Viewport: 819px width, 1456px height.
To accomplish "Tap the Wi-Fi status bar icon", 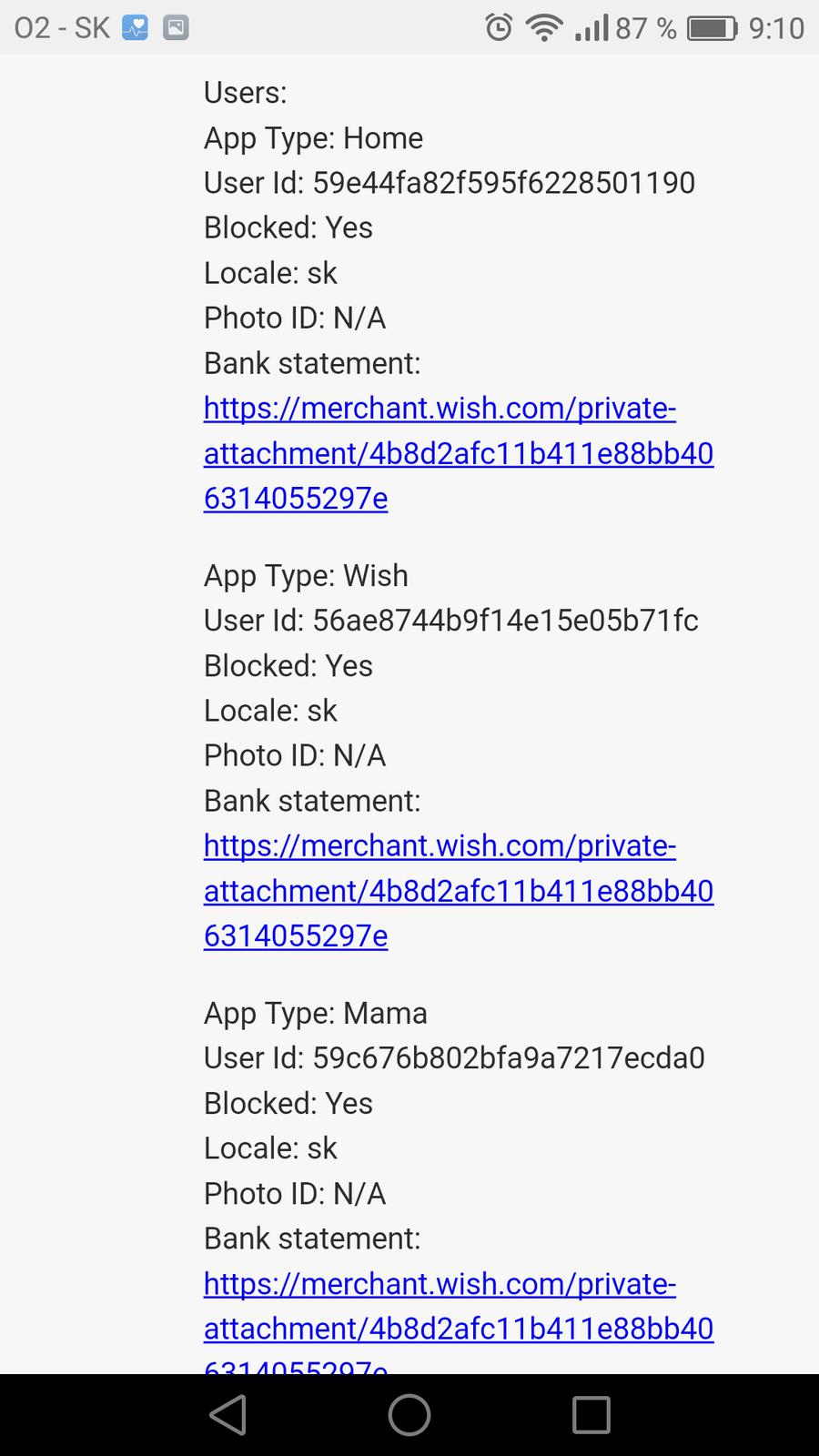I will (544, 28).
